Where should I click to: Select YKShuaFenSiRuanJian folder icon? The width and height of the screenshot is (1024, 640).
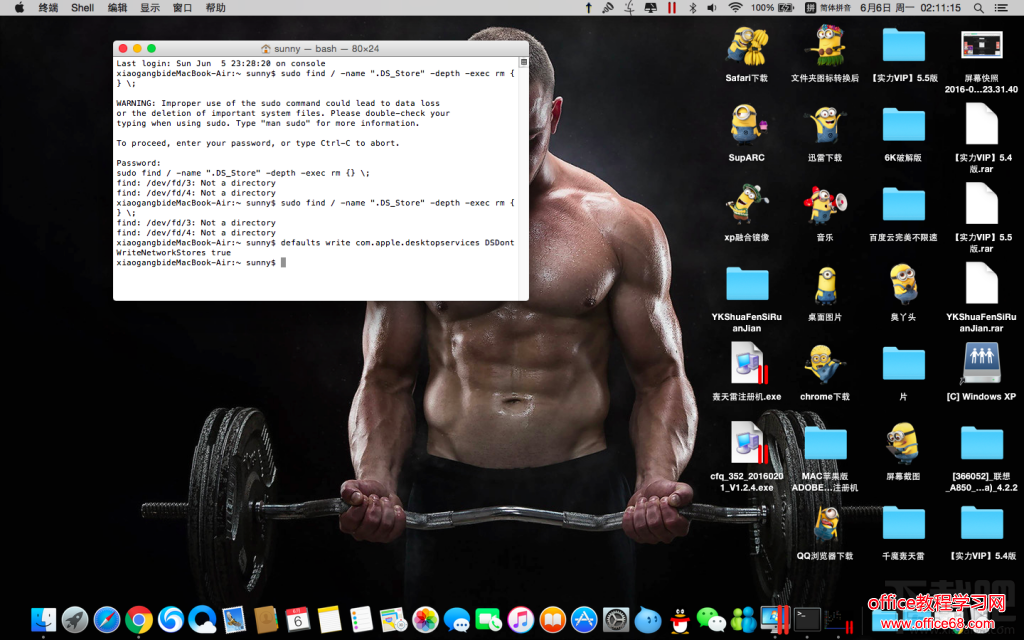[747, 283]
